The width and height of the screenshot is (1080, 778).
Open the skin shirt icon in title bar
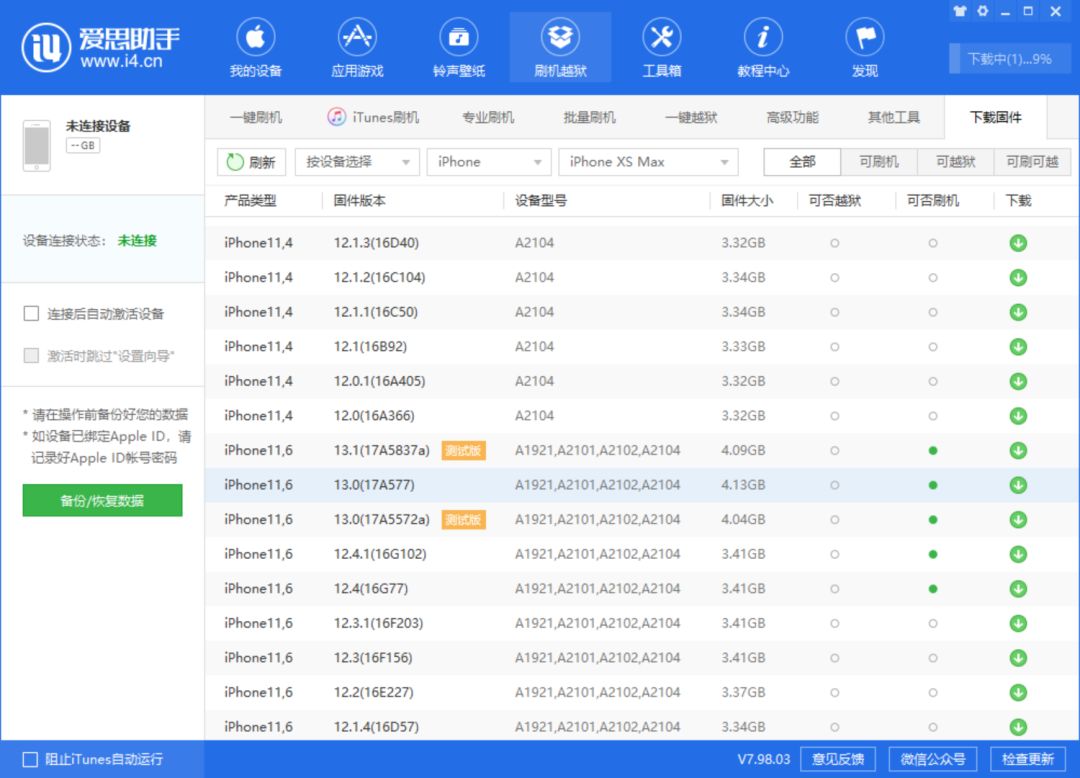click(x=960, y=11)
